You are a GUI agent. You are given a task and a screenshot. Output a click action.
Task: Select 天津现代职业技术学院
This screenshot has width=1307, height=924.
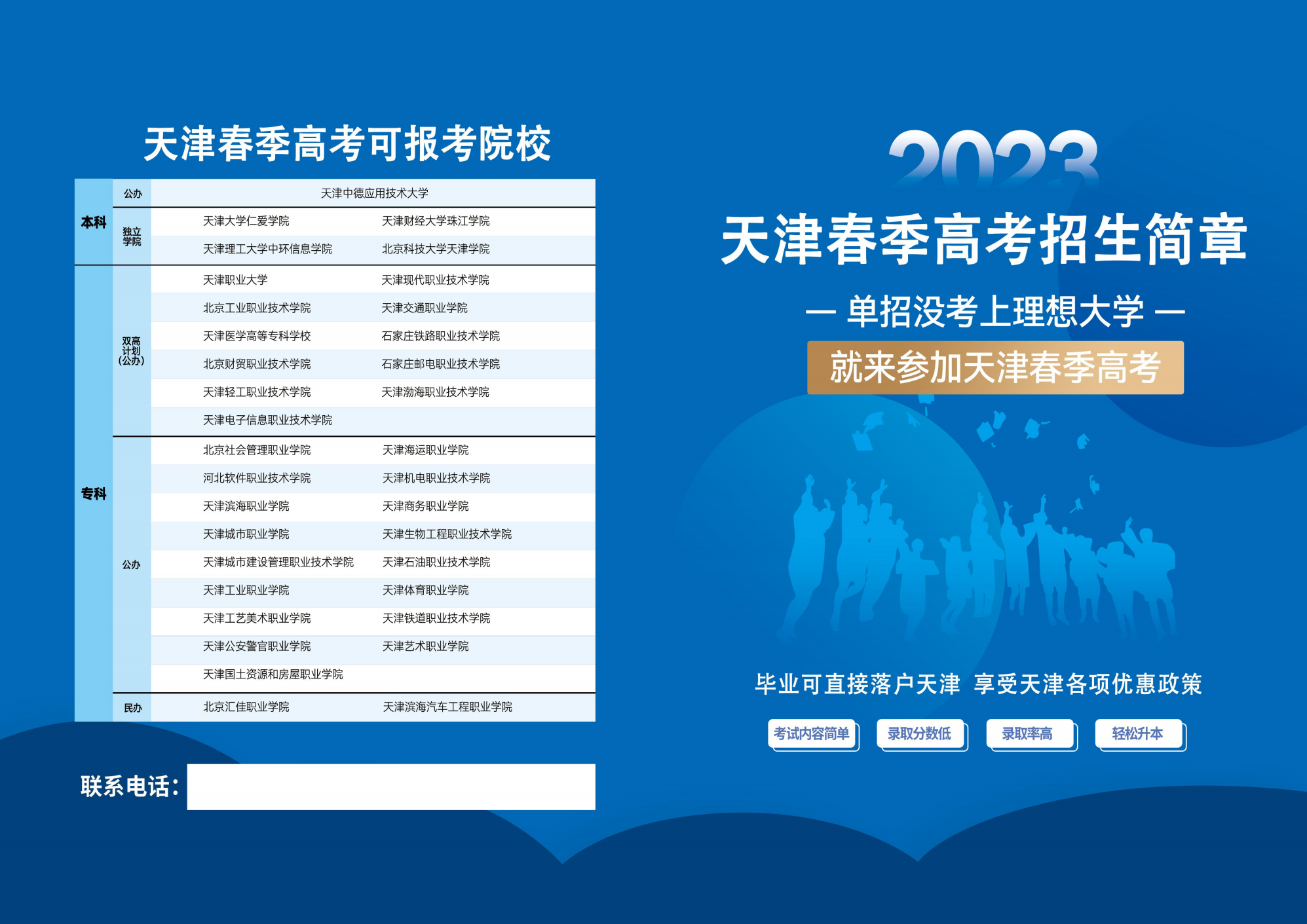click(435, 280)
